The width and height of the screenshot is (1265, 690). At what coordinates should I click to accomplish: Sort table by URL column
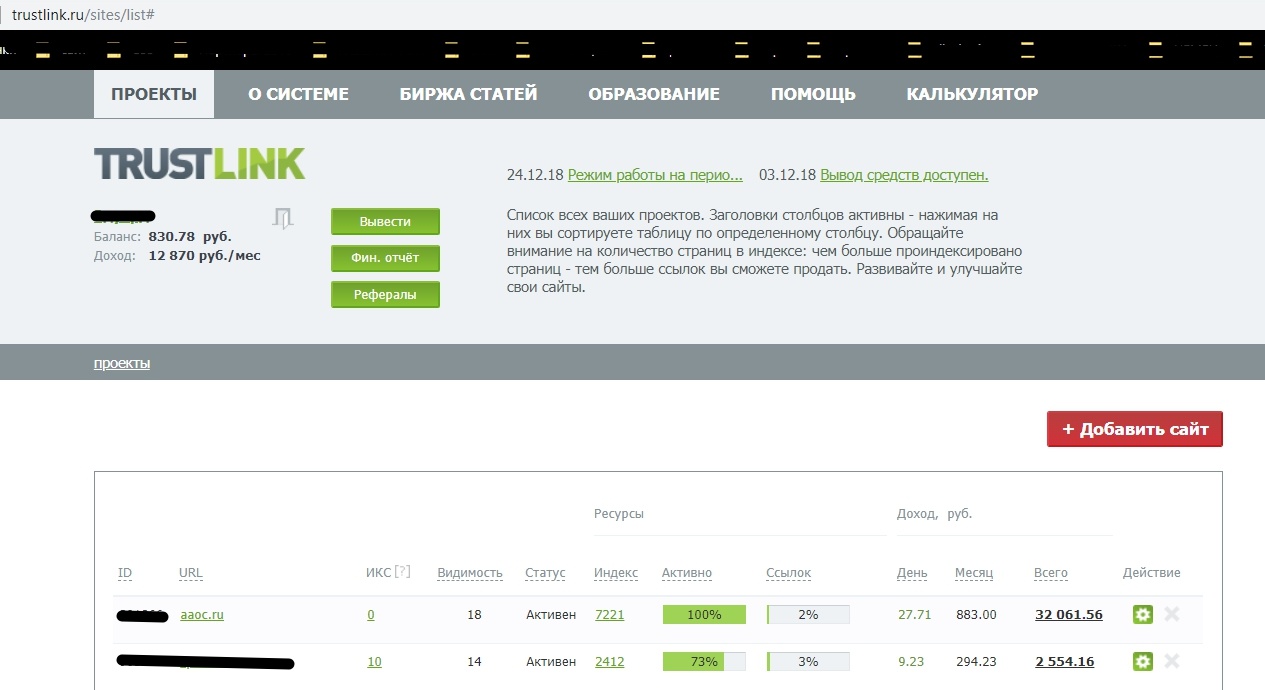tap(191, 573)
